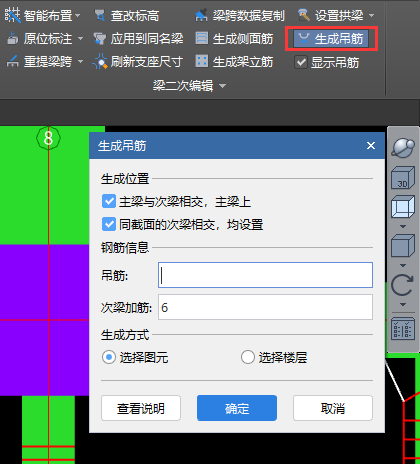Open dropdown below solid box icon
This screenshot has width=420, height=464.
pyautogui.click(x=403, y=266)
